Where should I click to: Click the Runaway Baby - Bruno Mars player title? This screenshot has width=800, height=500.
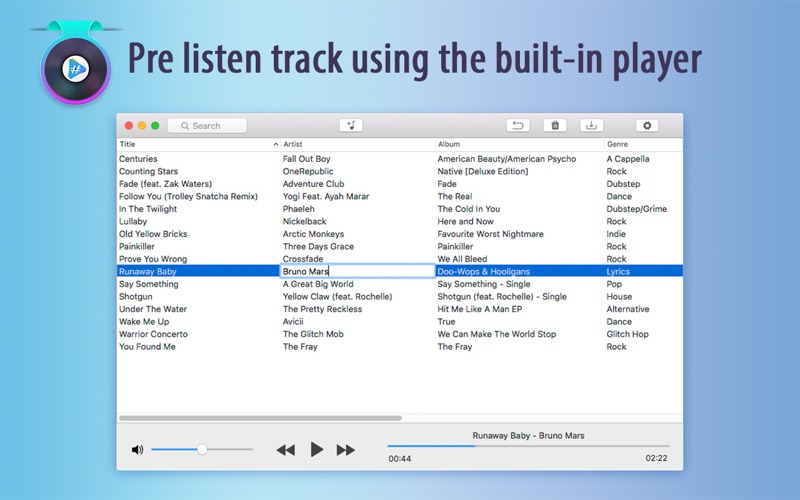(x=528, y=435)
